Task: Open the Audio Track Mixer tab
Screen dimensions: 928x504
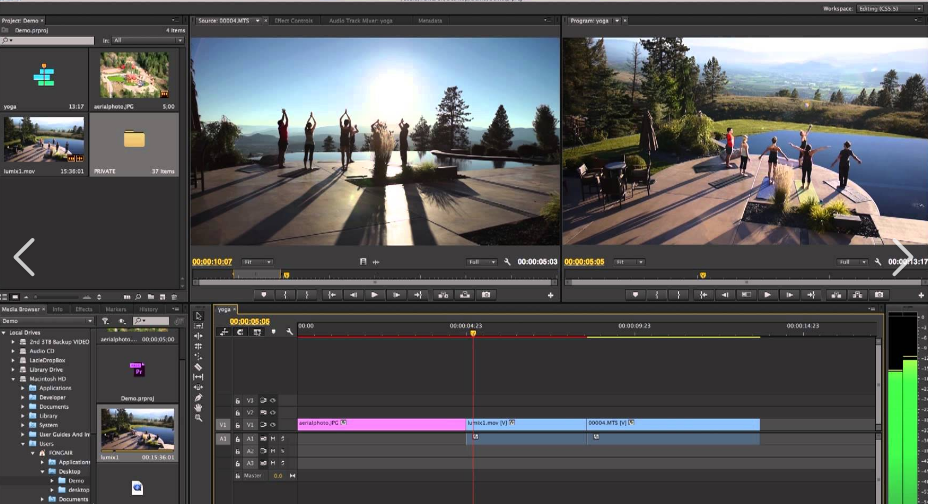Action: [x=359, y=20]
